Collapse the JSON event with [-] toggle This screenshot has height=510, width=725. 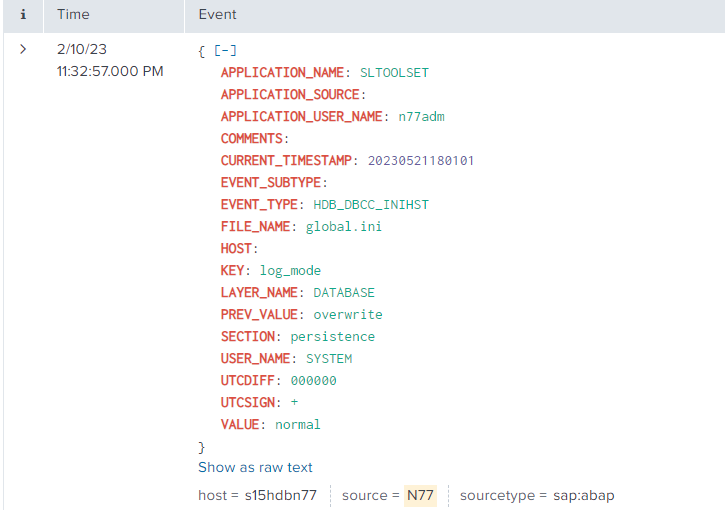tap(224, 50)
